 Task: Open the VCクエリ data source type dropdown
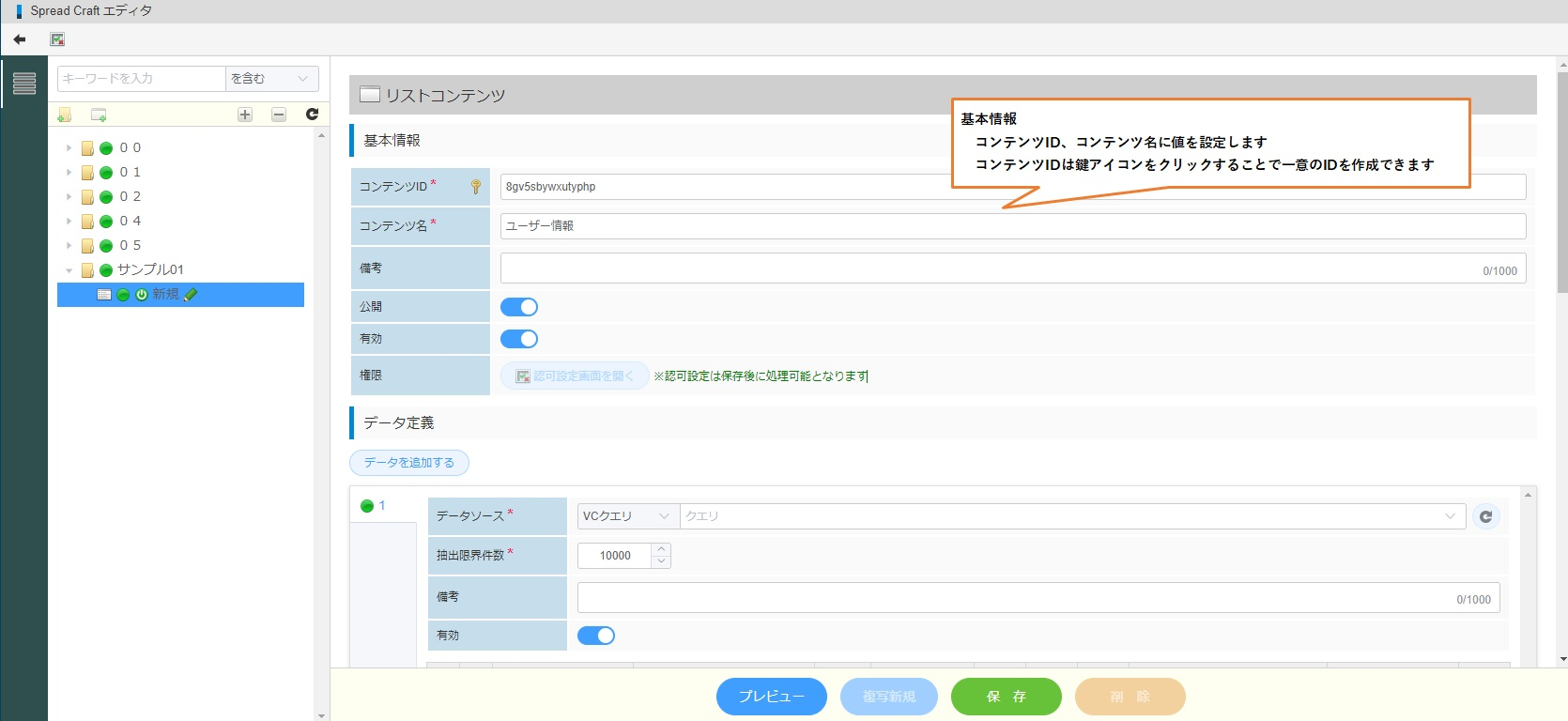click(x=626, y=516)
